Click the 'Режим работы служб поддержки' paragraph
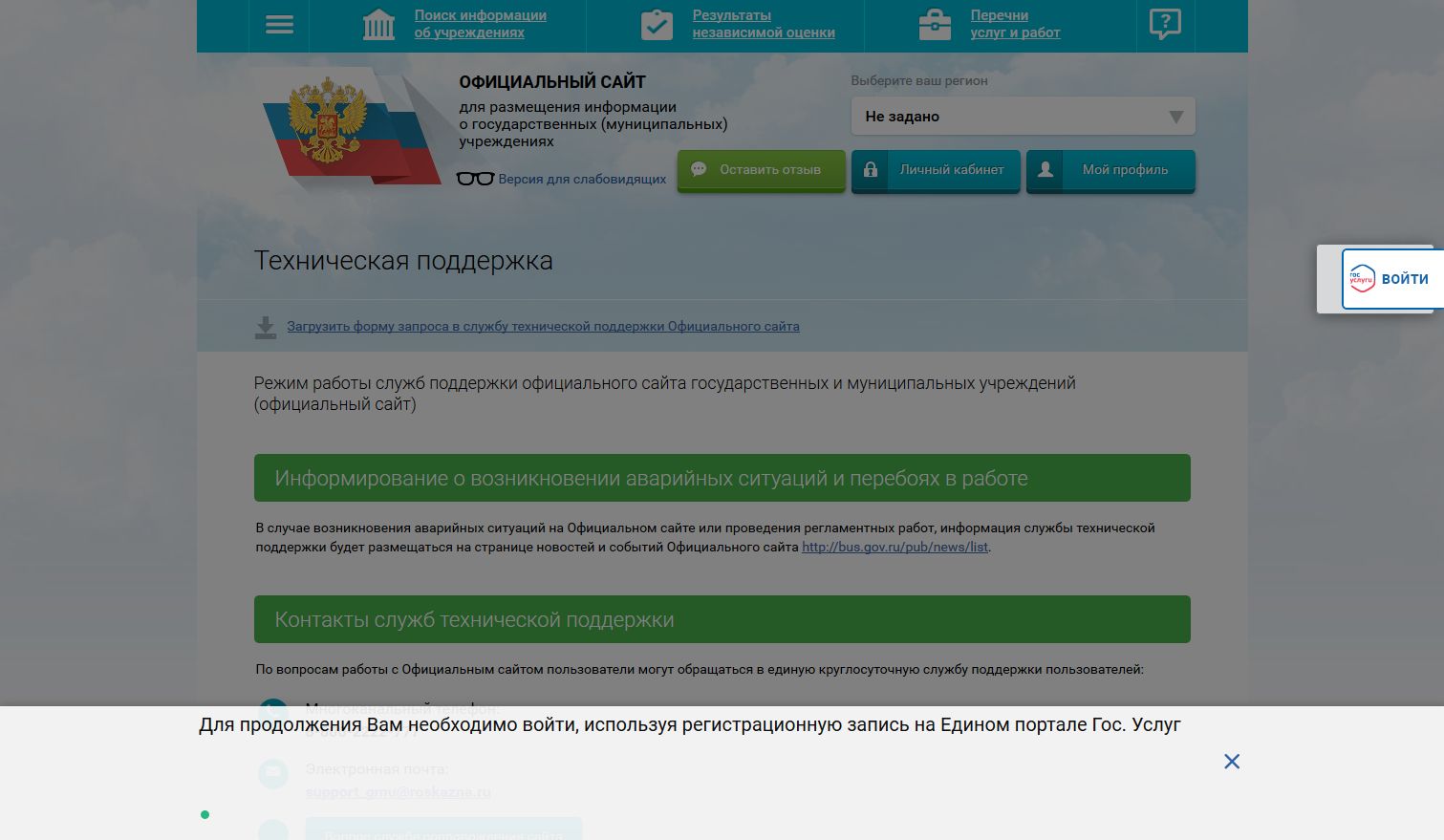1444x840 pixels. 664,394
